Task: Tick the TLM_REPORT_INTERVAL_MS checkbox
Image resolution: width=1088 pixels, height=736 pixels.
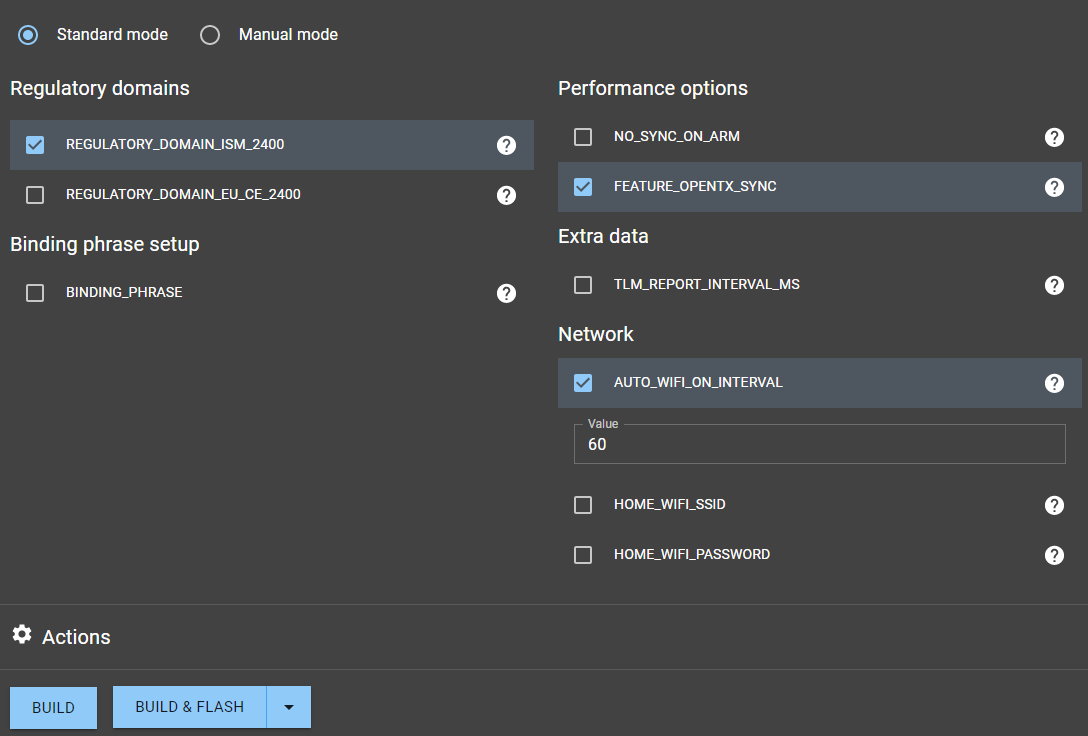Action: pyautogui.click(x=583, y=285)
